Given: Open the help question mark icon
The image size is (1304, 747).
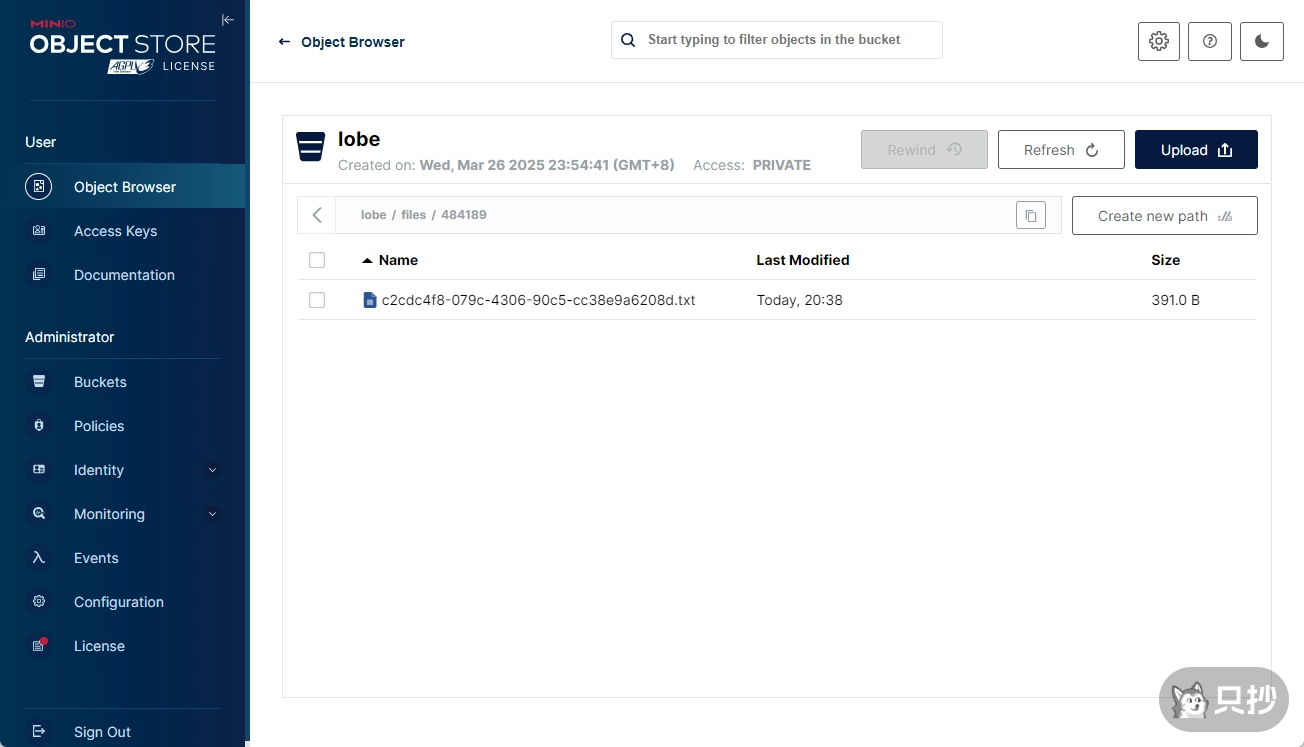Looking at the screenshot, I should point(1210,41).
